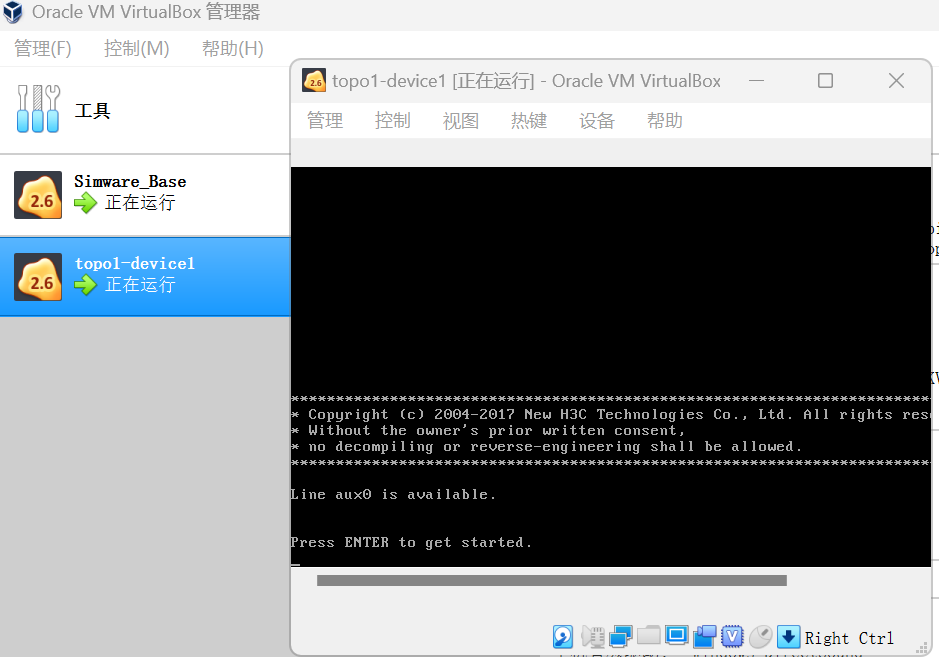
Task: Select the 工具 entry in manager sidebar
Action: (x=145, y=110)
